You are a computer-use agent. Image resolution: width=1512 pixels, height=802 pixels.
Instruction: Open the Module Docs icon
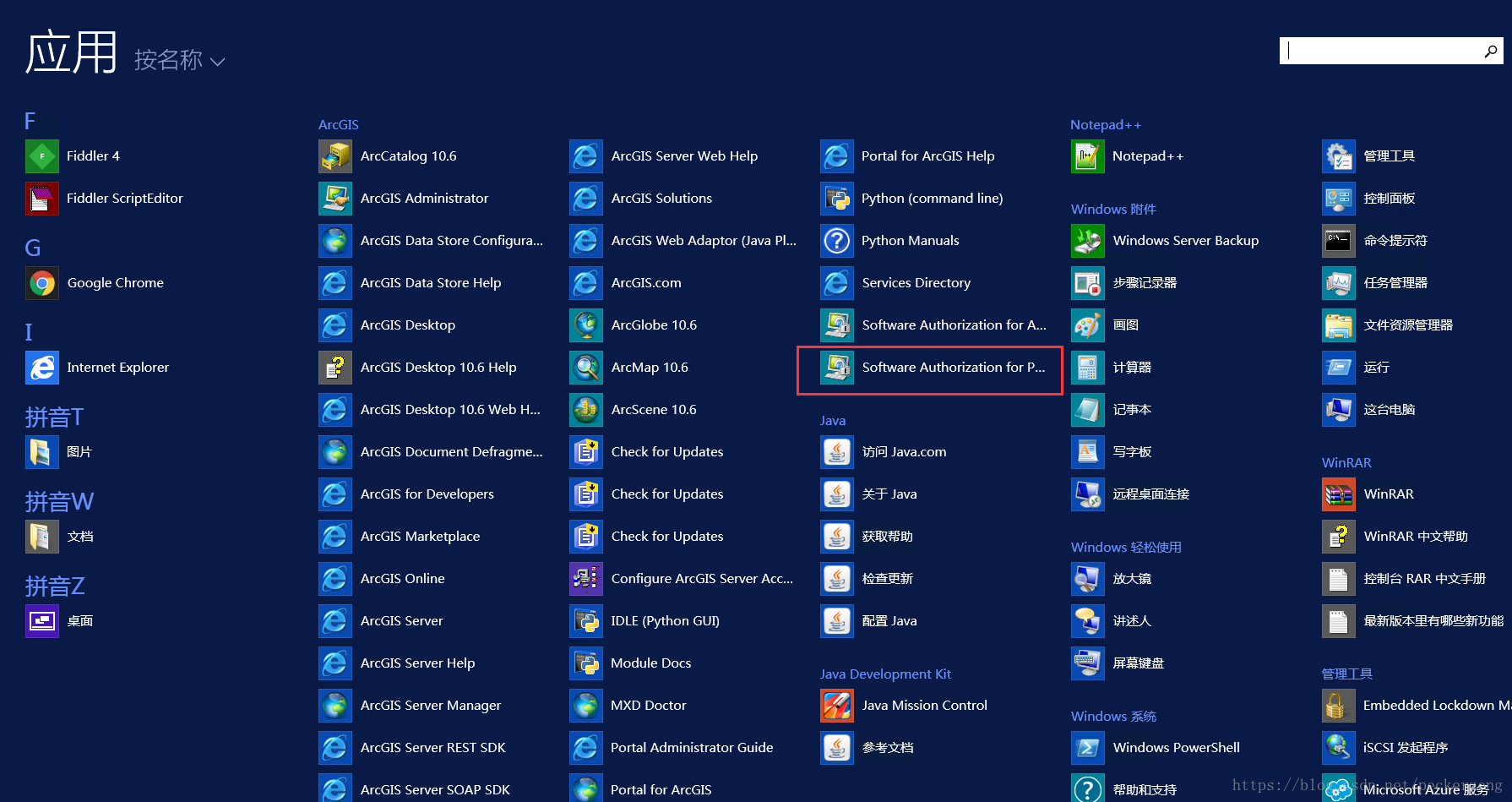586,663
